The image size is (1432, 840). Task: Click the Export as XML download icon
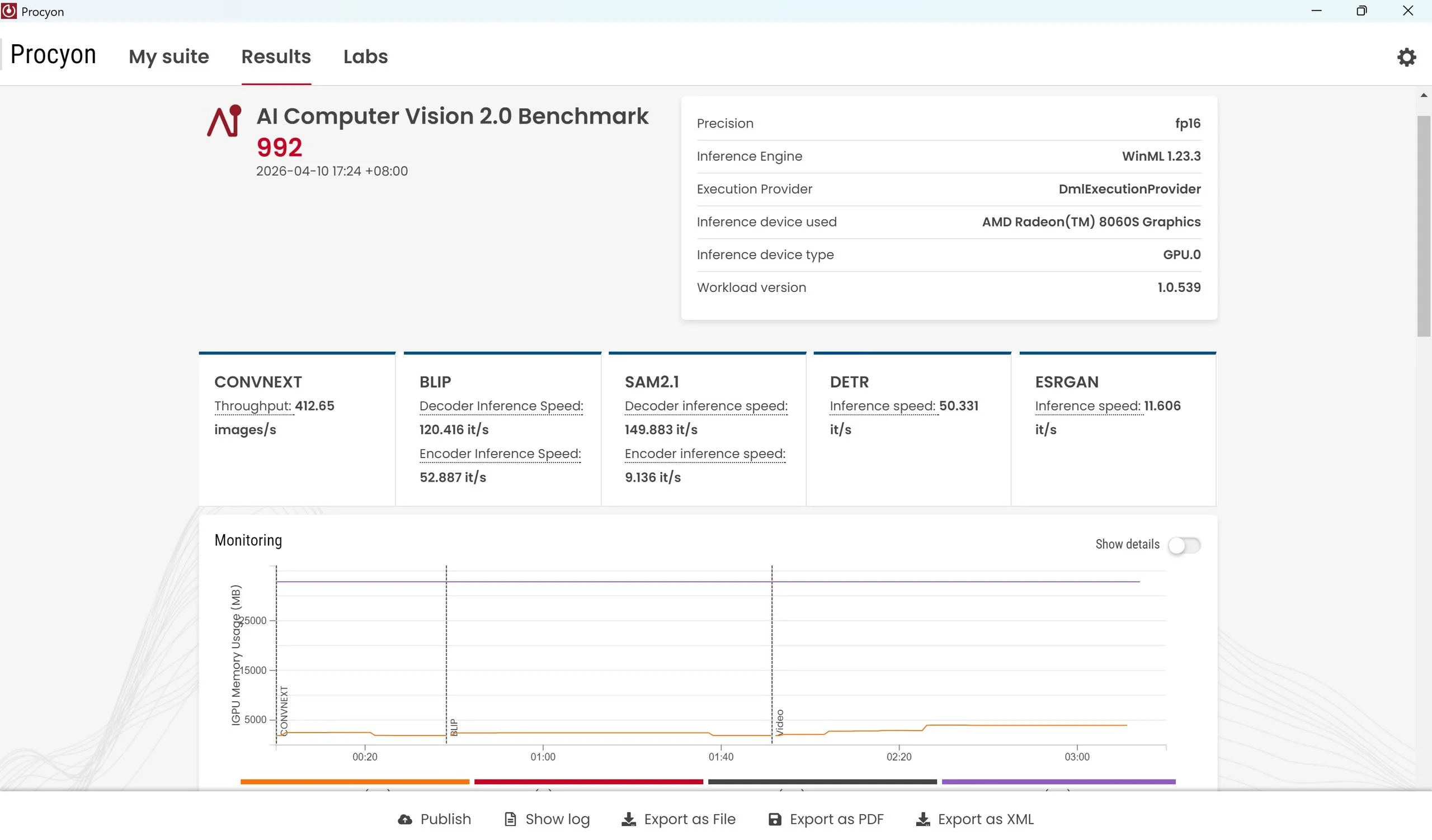coord(923,819)
